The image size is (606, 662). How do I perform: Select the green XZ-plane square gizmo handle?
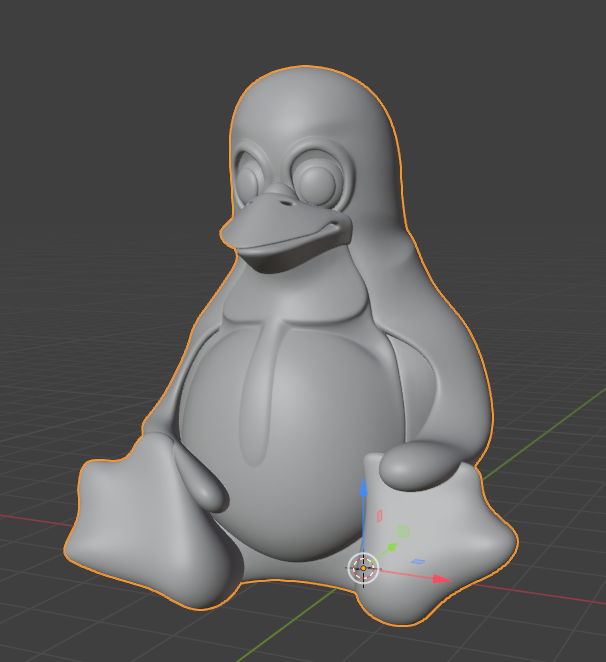[x=403, y=532]
